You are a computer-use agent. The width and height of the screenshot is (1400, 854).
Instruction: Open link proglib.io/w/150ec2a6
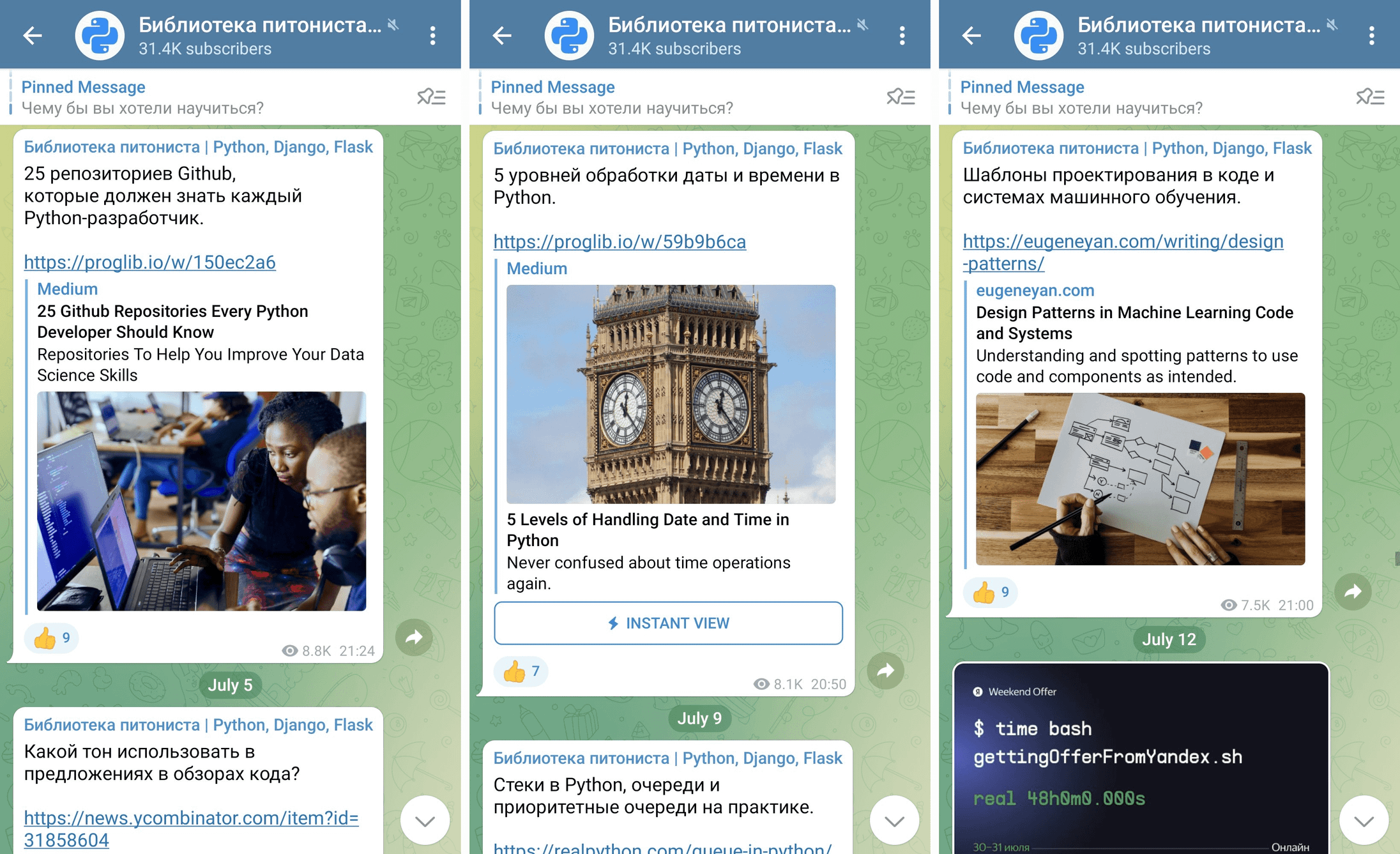pos(150,262)
